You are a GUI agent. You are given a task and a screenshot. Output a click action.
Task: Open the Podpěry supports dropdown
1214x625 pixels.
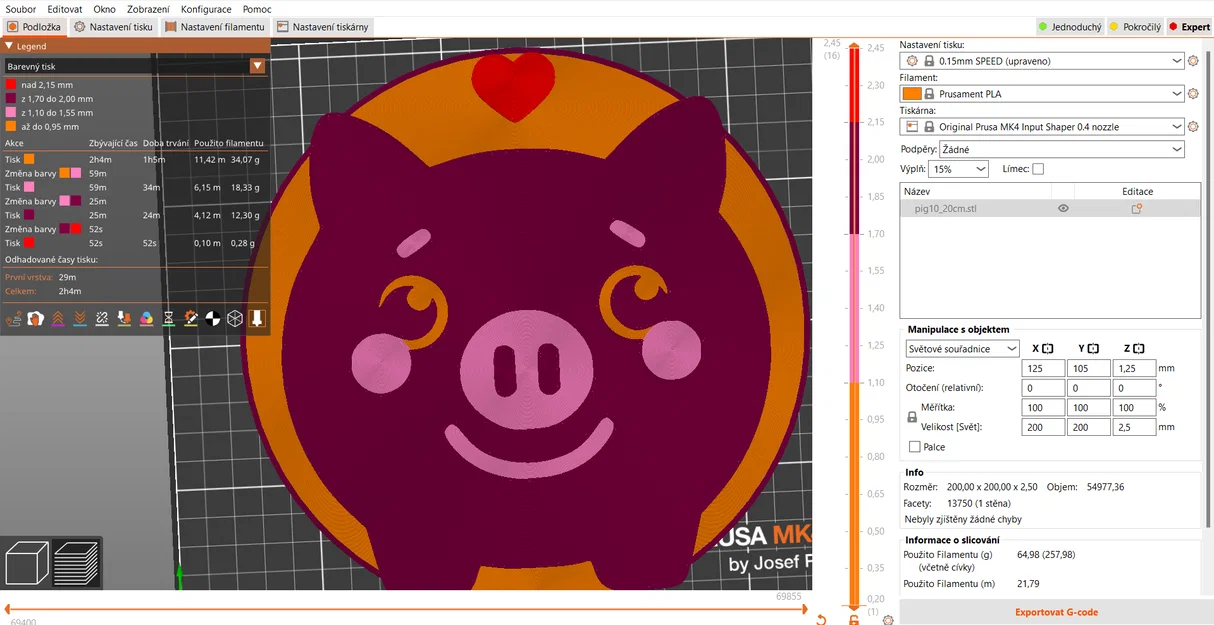click(1062, 149)
